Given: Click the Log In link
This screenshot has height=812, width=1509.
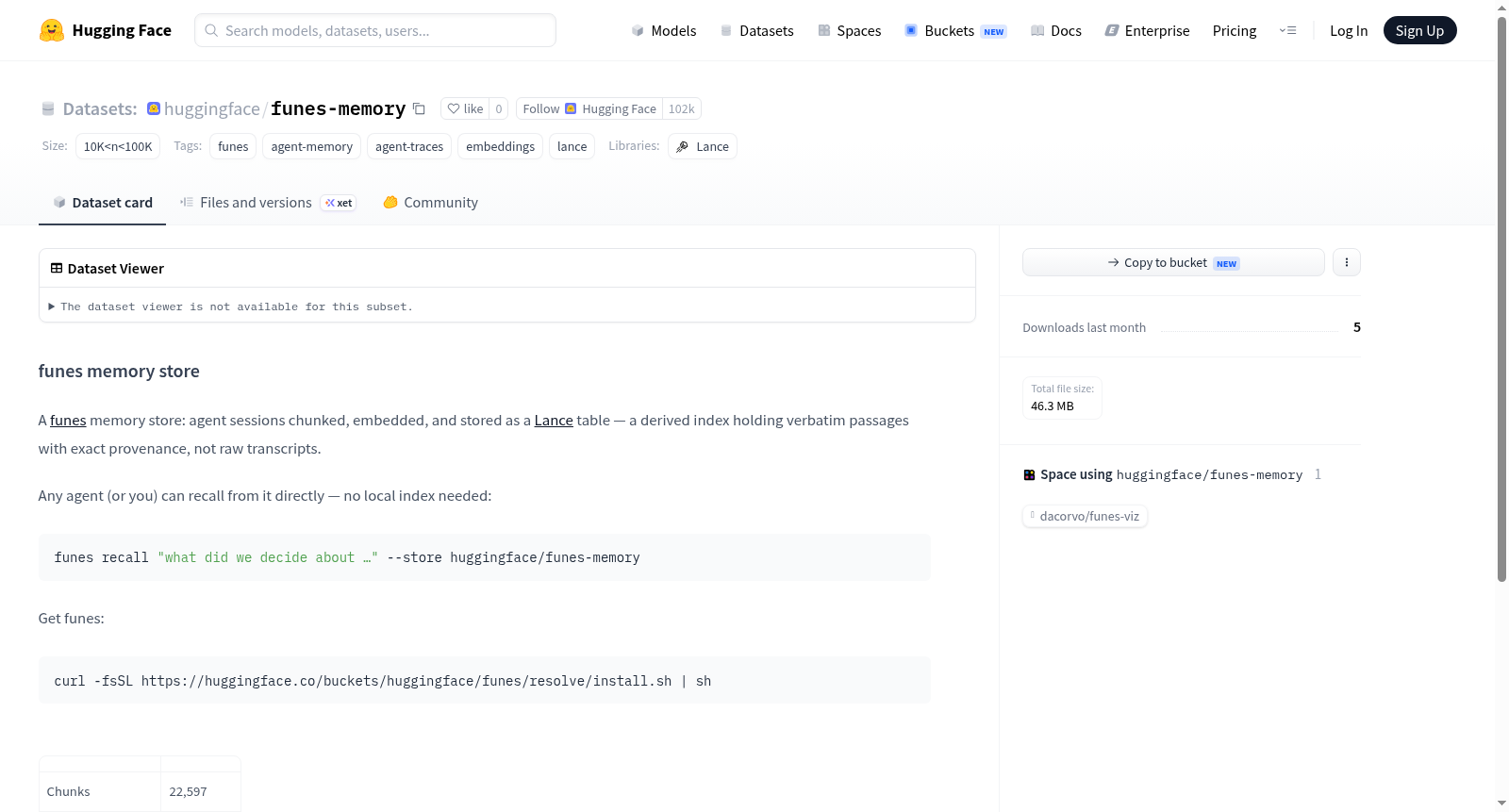Looking at the screenshot, I should coord(1349,31).
